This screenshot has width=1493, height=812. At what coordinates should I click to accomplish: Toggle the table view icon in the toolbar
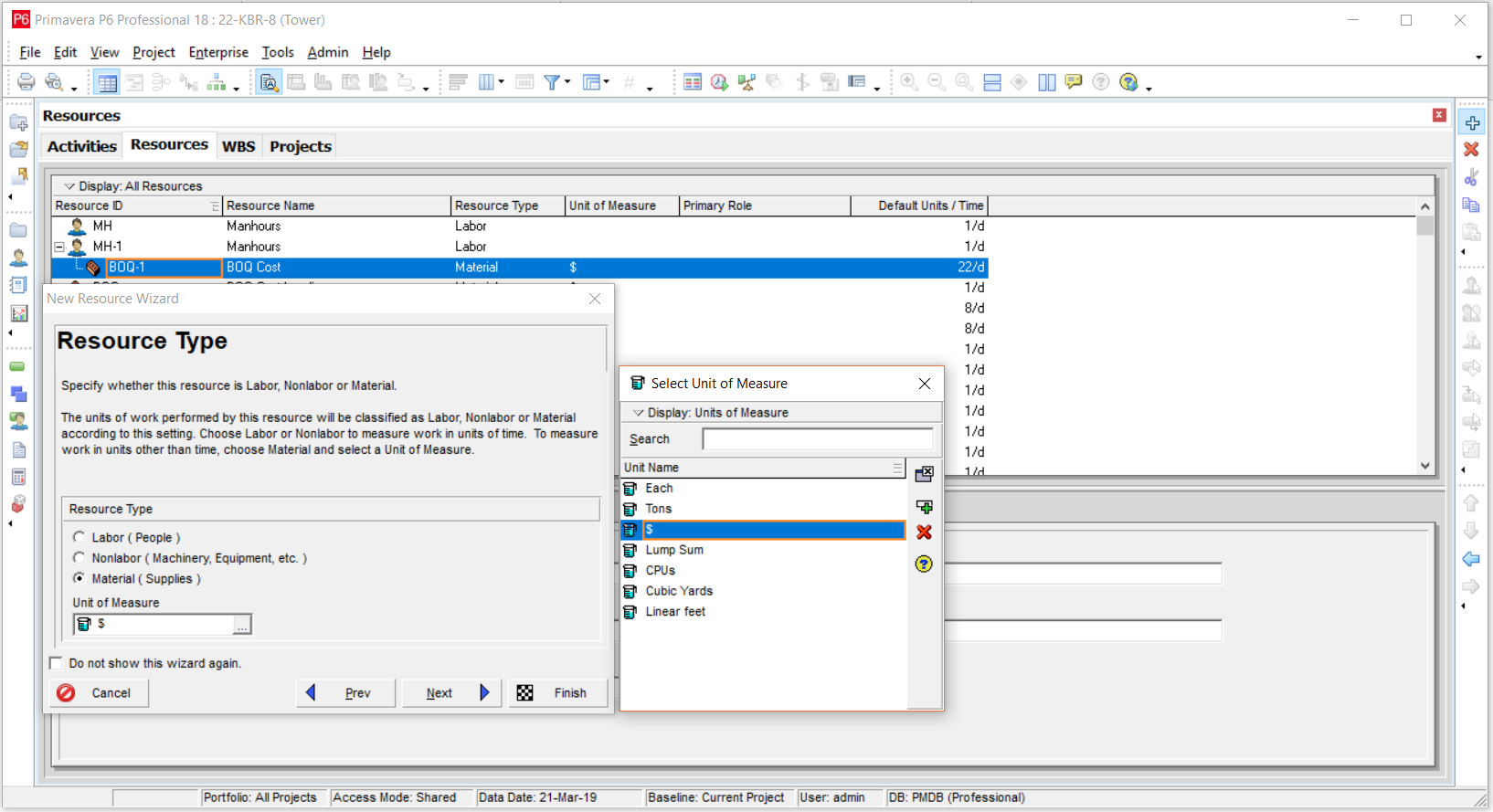[x=107, y=83]
